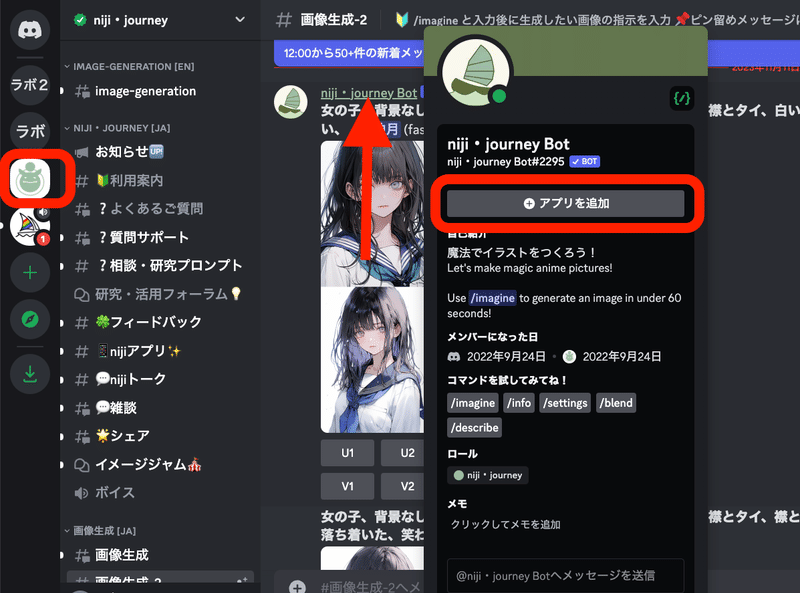Open Discord home direct messages icon
800x593 pixels.
click(x=30, y=30)
